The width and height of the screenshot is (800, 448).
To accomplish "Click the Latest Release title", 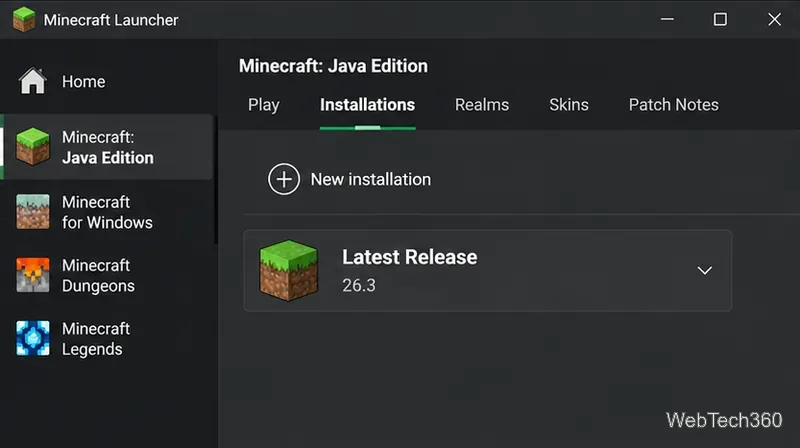I will 410,257.
